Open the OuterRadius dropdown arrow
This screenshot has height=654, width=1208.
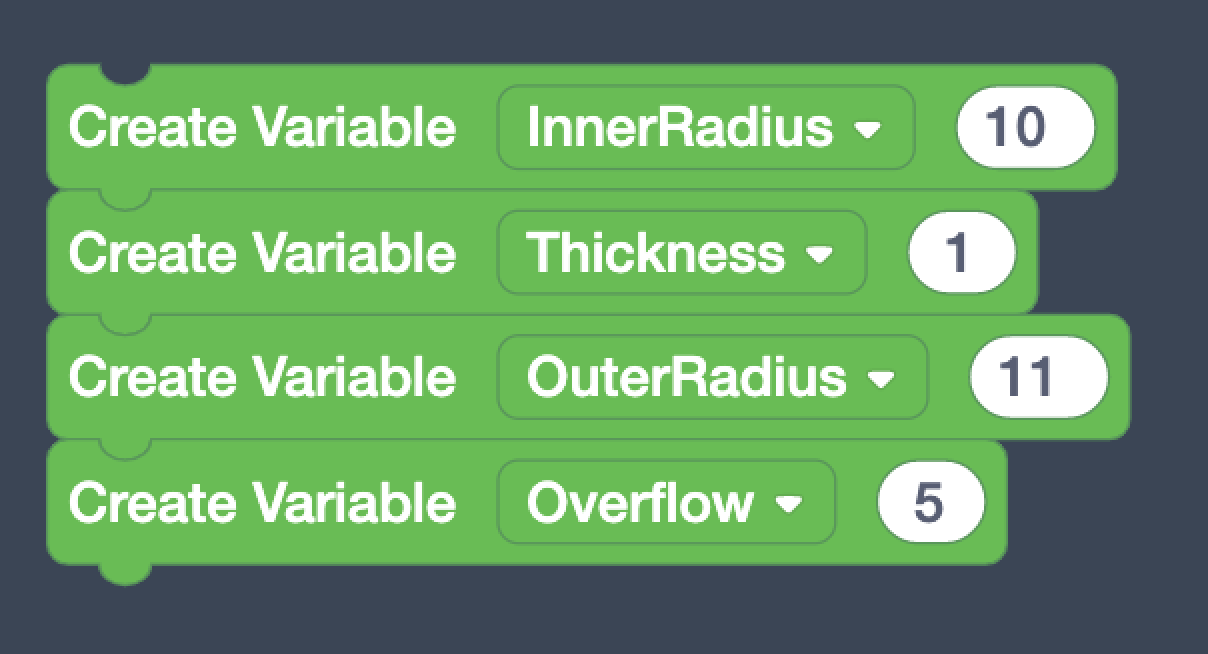881,379
